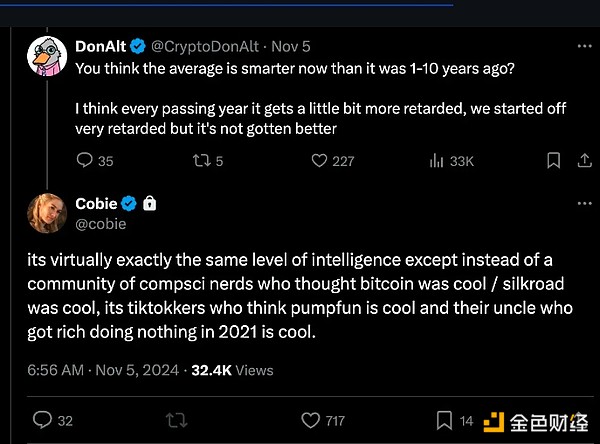Open more options on DonAlt's tweet

(584, 45)
